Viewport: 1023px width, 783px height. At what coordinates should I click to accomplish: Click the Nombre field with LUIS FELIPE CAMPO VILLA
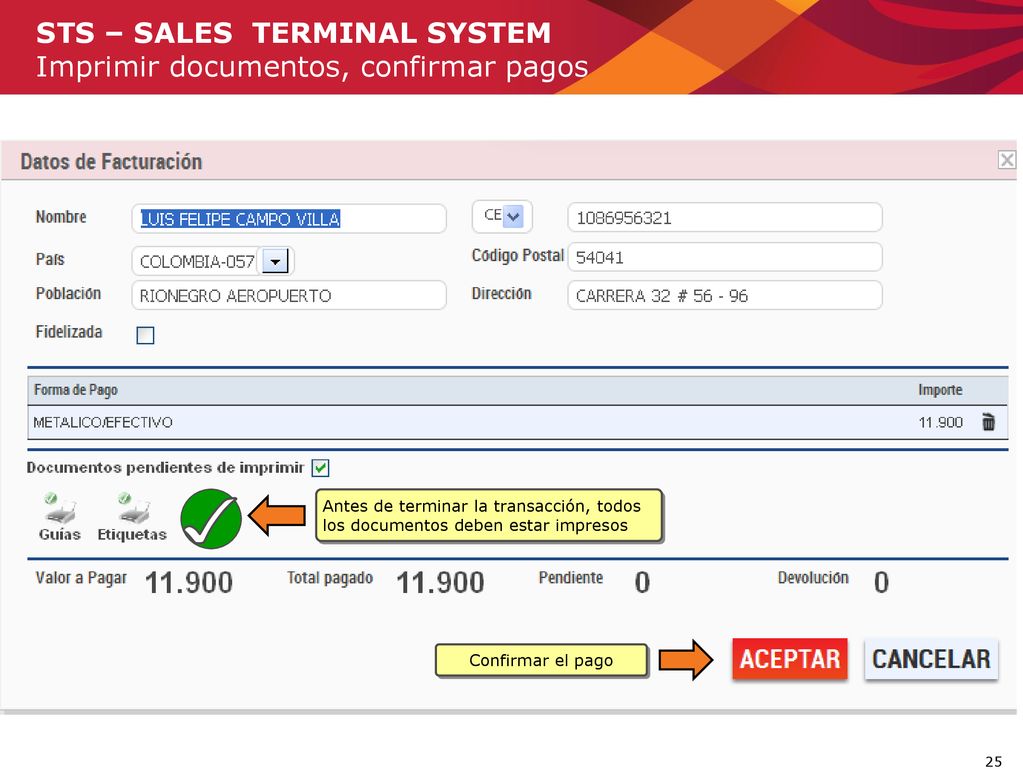(289, 219)
